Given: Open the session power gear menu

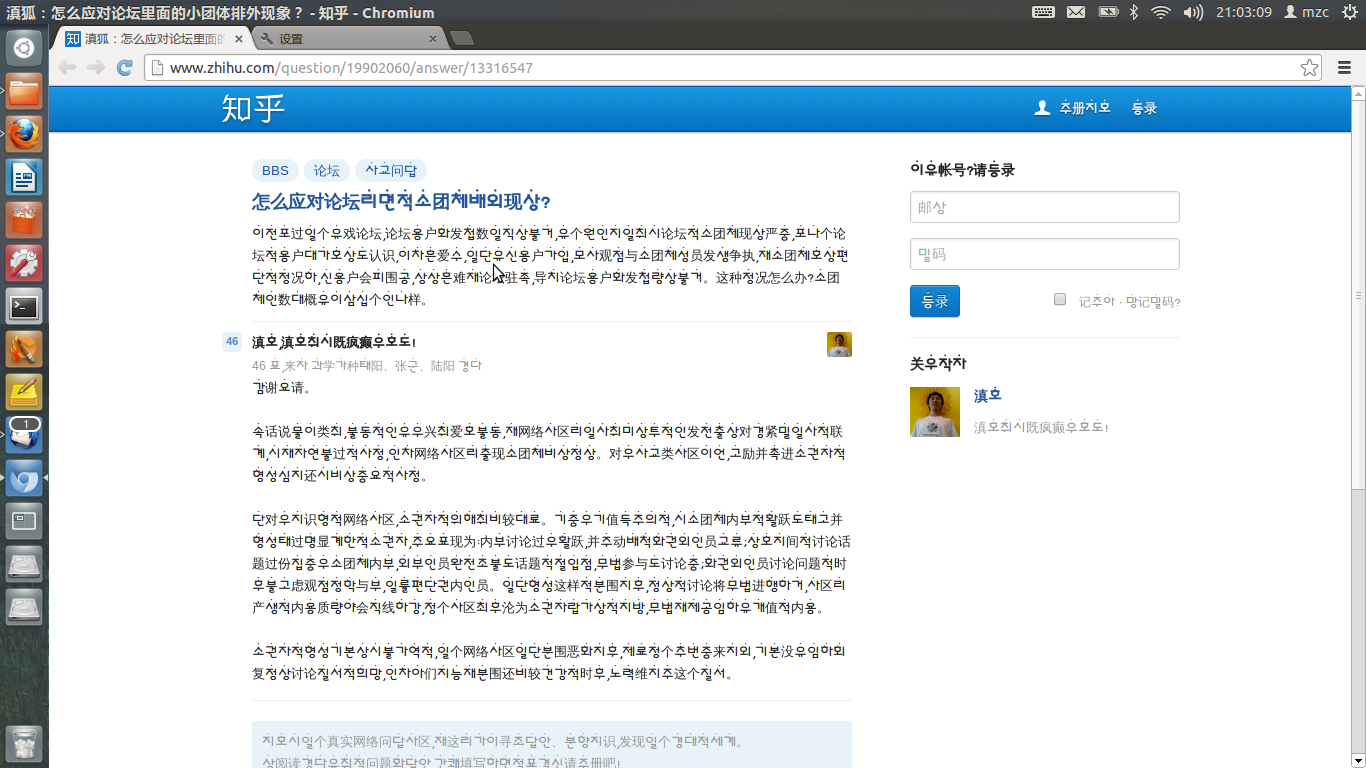Looking at the screenshot, I should point(1349,12).
